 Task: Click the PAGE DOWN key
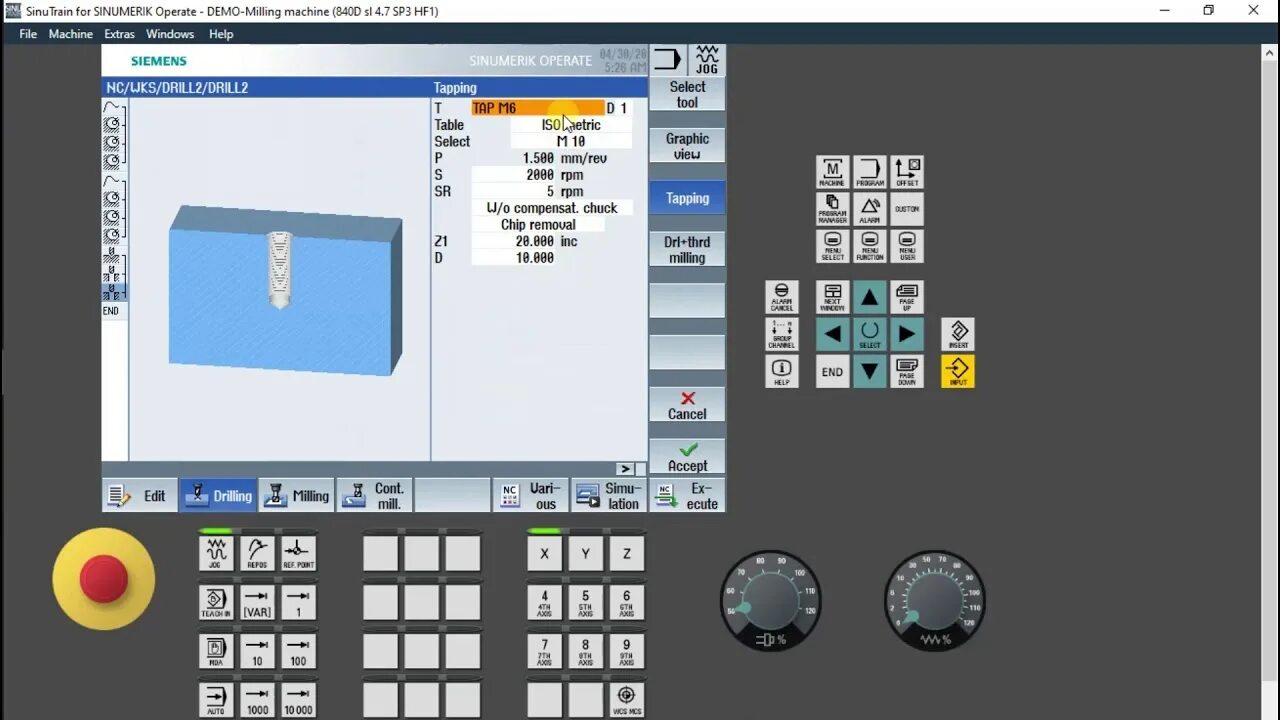[x=907, y=371]
